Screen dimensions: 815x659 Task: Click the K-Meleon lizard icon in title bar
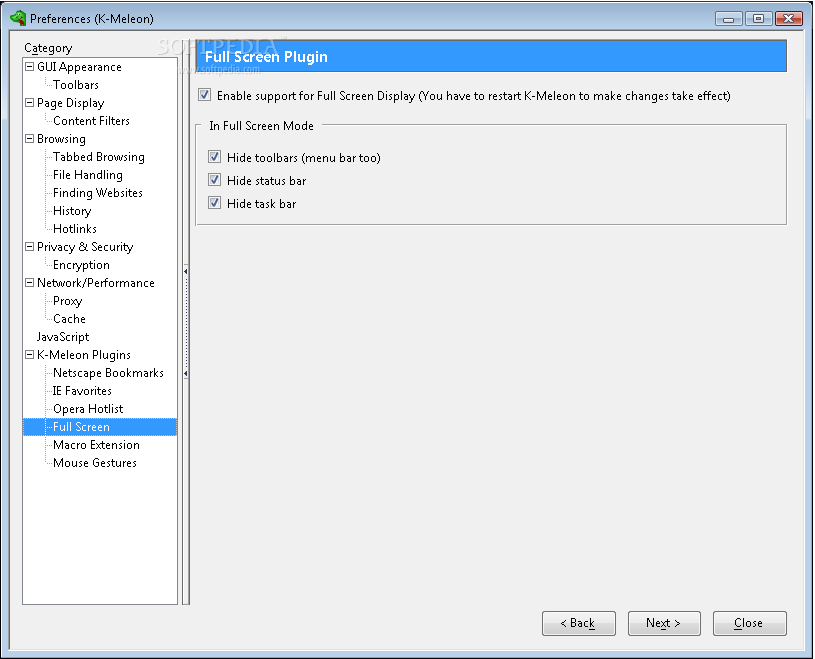tap(18, 18)
